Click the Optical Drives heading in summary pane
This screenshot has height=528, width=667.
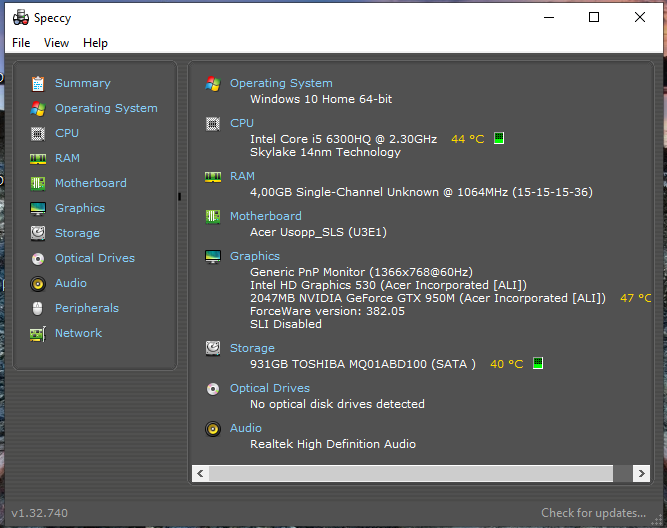coord(269,389)
